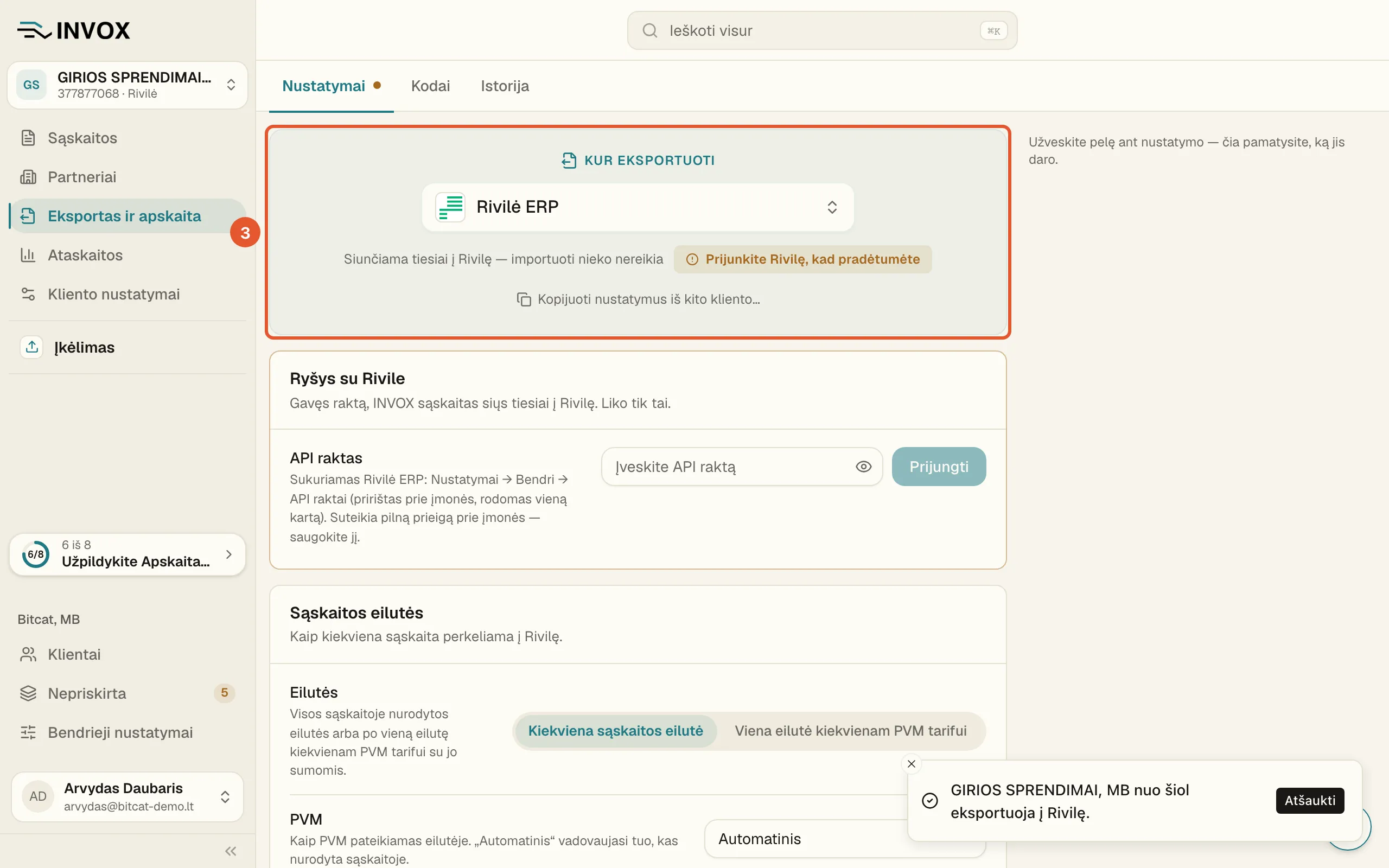Click the Rivilė ERP logo icon
Screen dimensions: 1389x868
(x=450, y=207)
